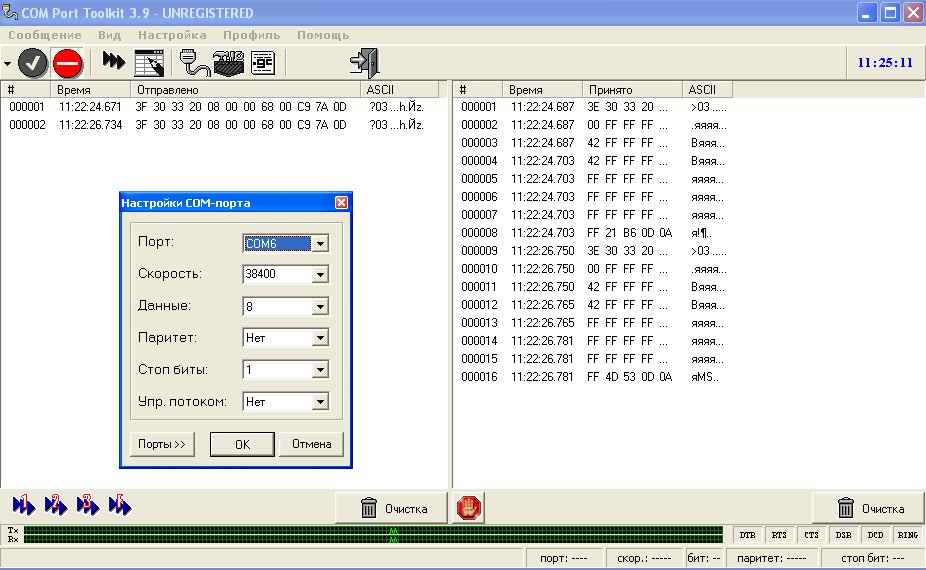Click the toolbox options icon
This screenshot has width=926, height=570.
229,63
